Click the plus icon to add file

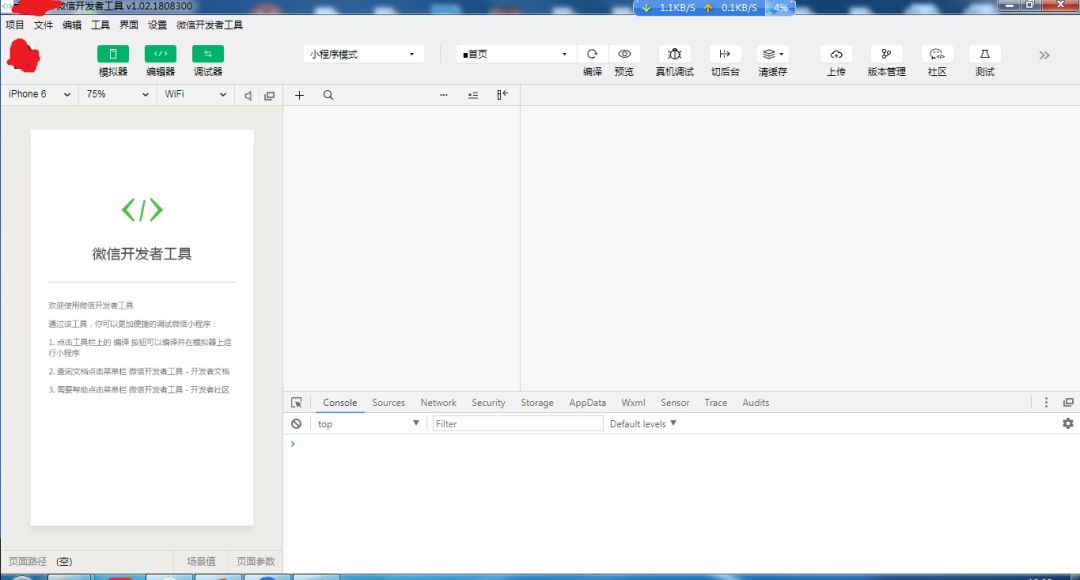[299, 95]
